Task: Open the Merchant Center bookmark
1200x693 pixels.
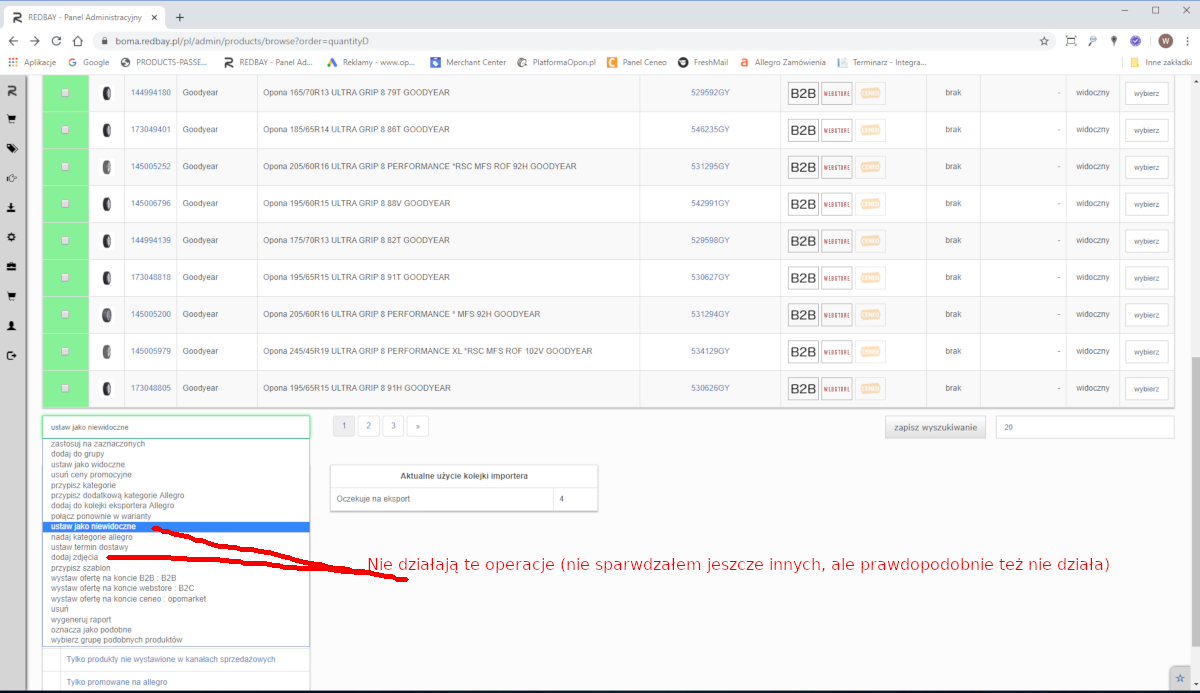Action: click(468, 62)
